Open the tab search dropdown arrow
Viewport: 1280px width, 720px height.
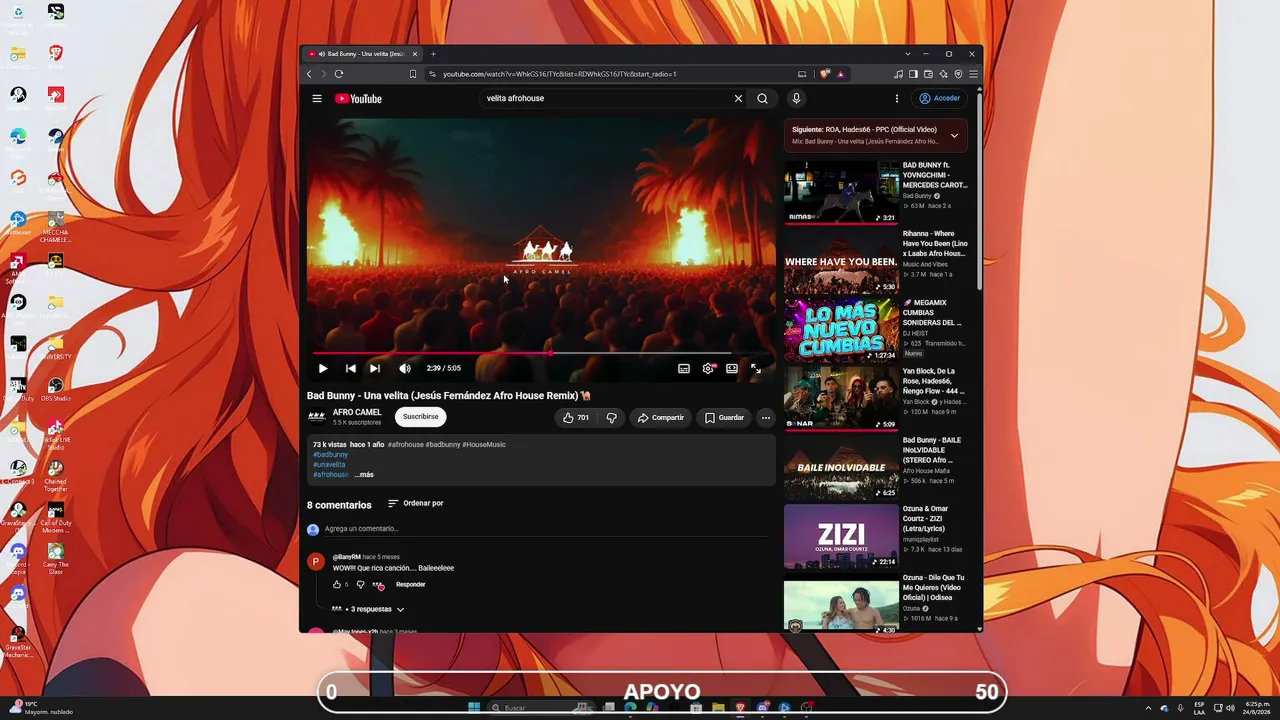pyautogui.click(x=907, y=54)
